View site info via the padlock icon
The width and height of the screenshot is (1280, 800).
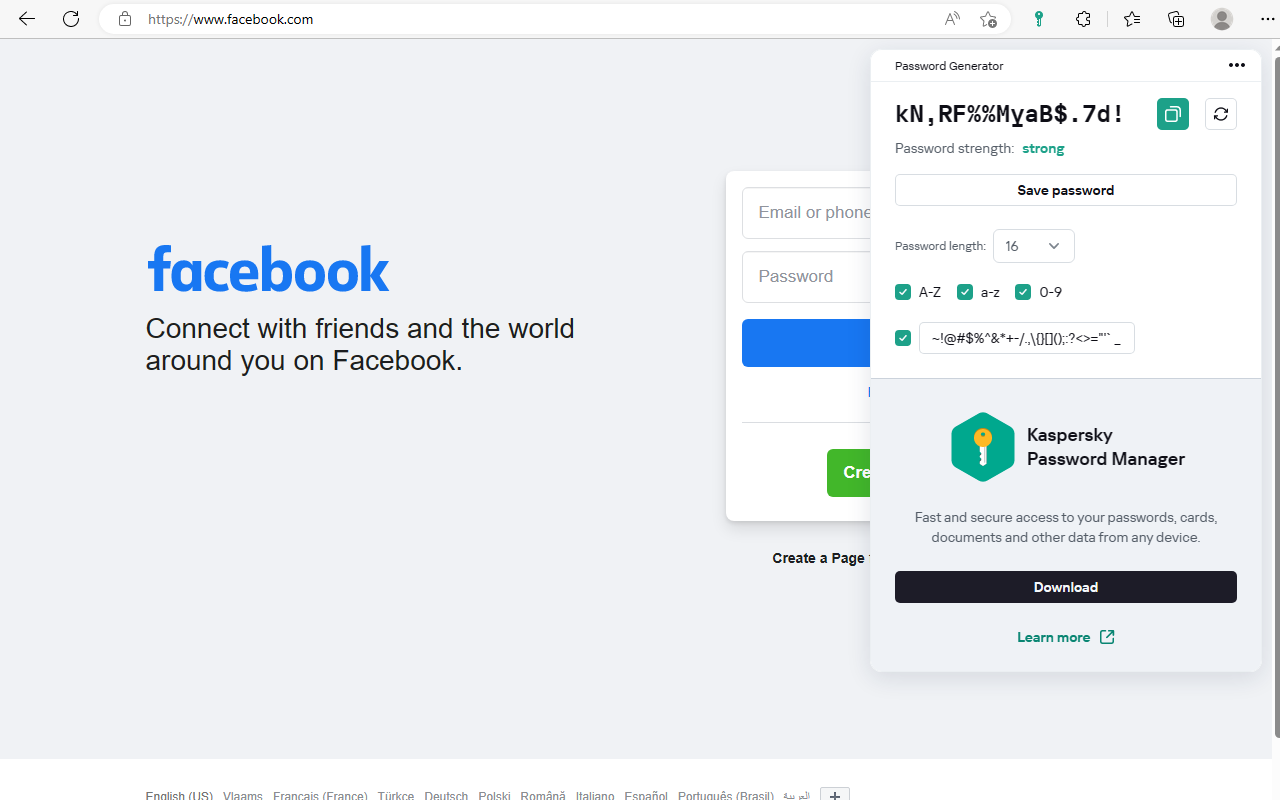125,19
